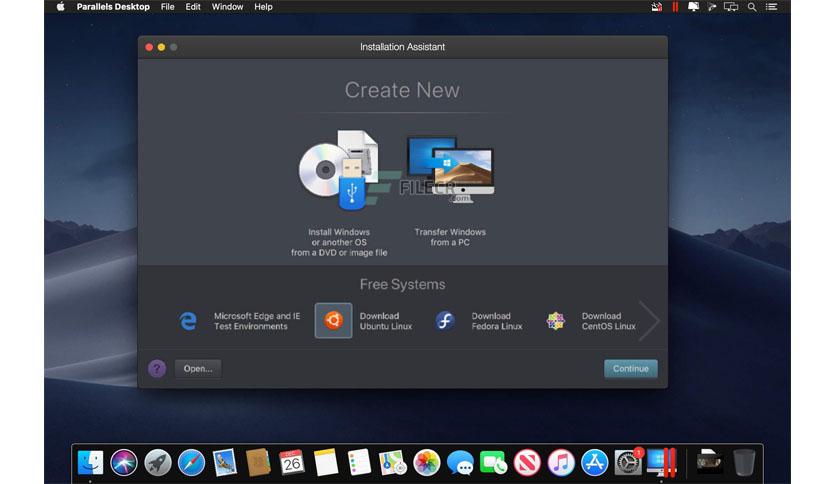The width and height of the screenshot is (836, 484).
Task: Click the purple help question mark icon
Action: coord(157,368)
